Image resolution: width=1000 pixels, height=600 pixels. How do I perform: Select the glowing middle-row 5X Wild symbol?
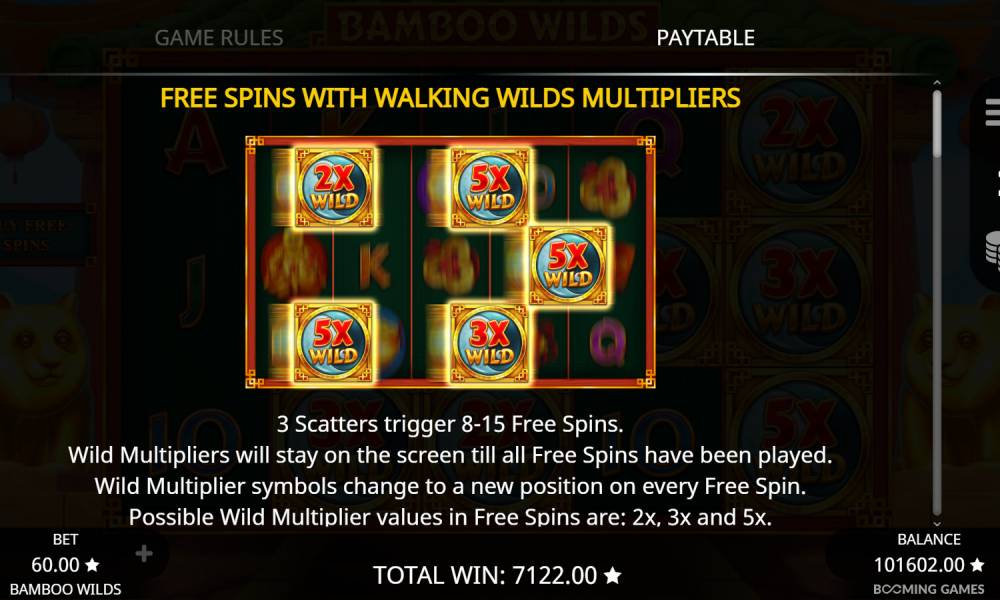tap(568, 265)
